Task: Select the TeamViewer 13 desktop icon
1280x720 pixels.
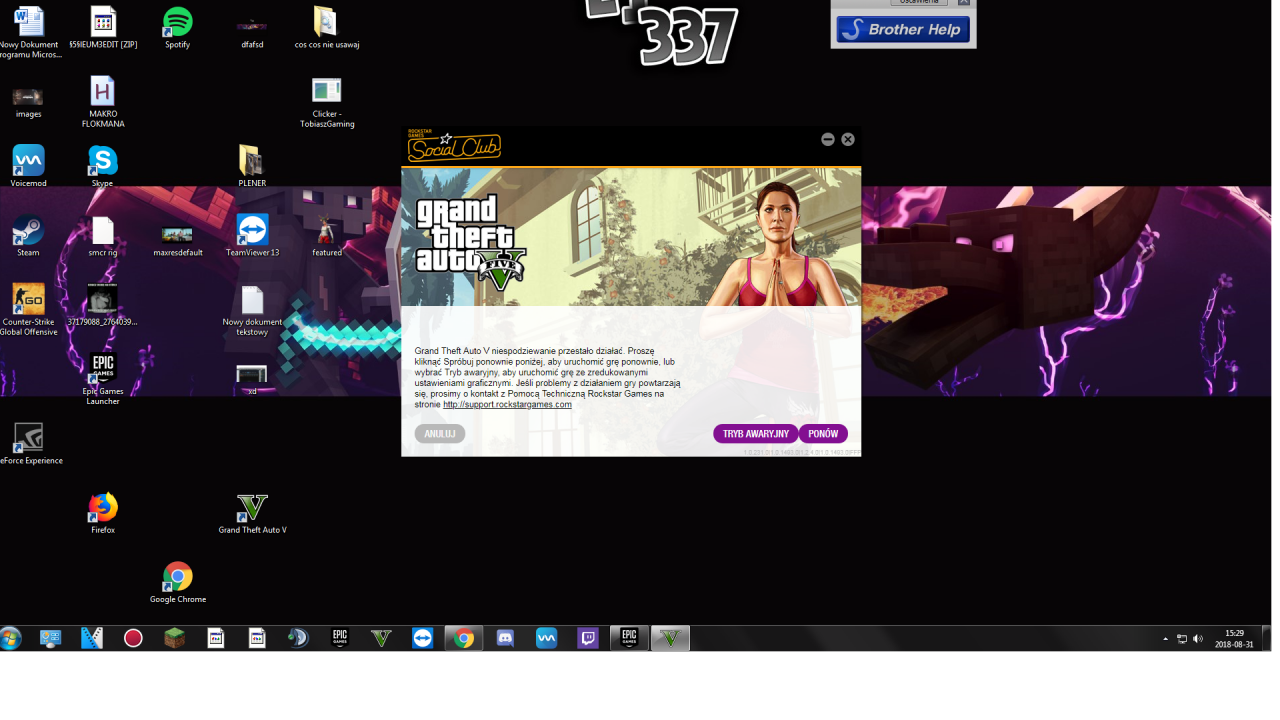Action: pyautogui.click(x=252, y=234)
